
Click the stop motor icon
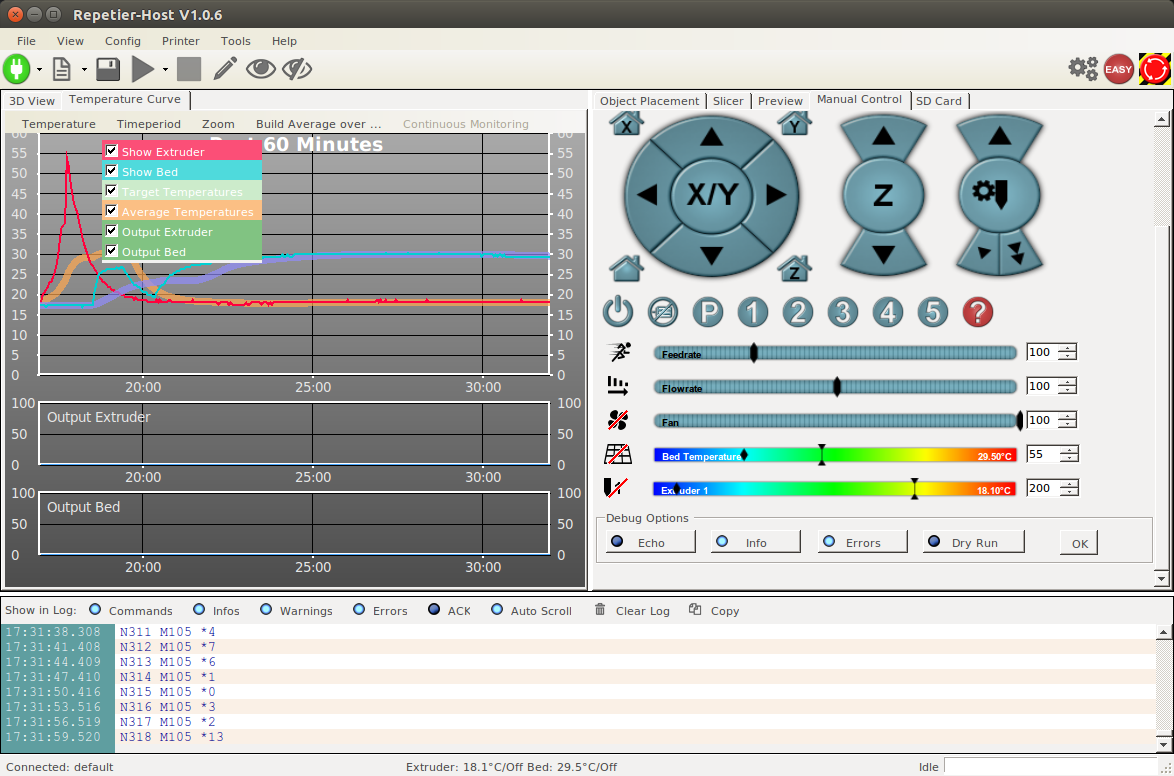663,312
